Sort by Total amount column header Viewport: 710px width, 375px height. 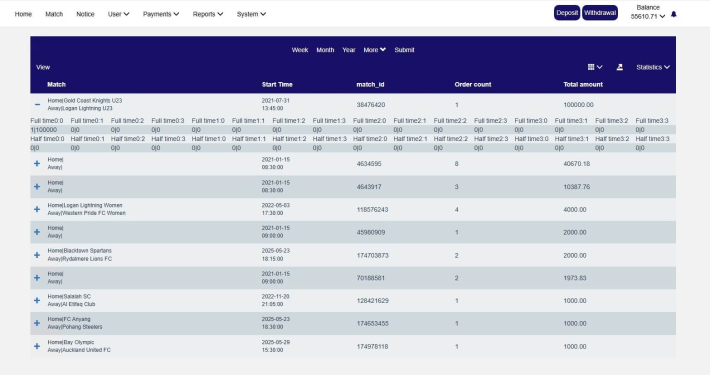point(583,84)
